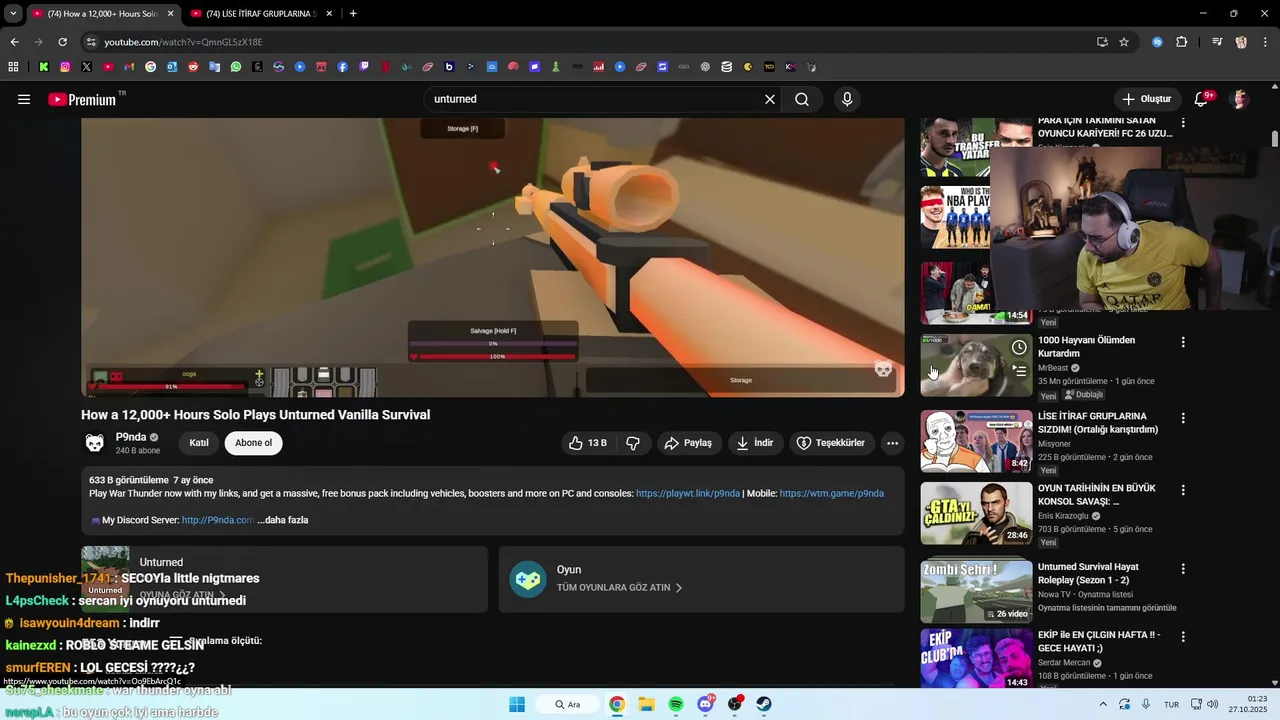Open P9nda channel avatar
1280x720 pixels.
pyautogui.click(x=95, y=443)
